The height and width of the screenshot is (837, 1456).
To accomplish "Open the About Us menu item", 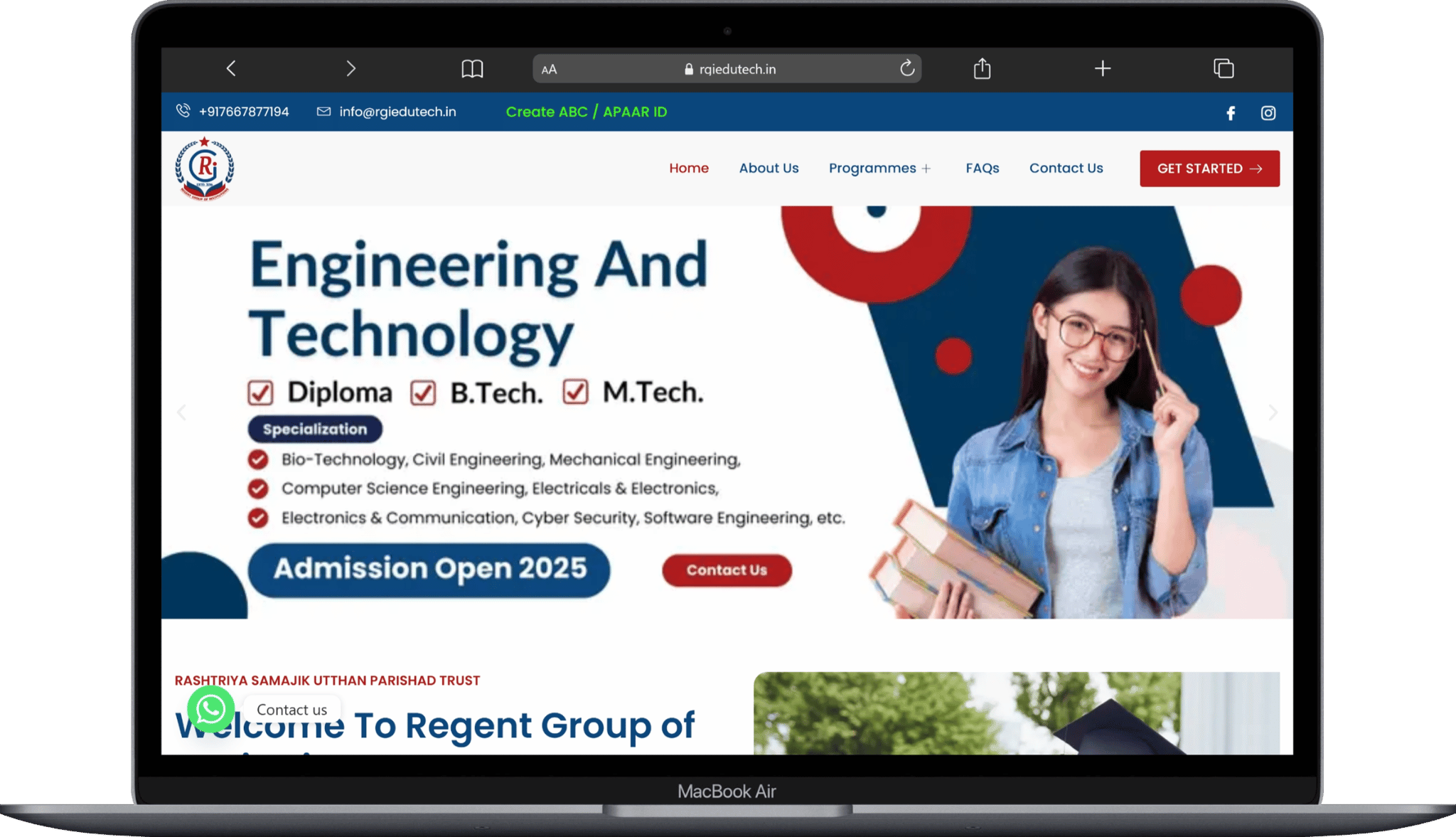I will [x=769, y=169].
